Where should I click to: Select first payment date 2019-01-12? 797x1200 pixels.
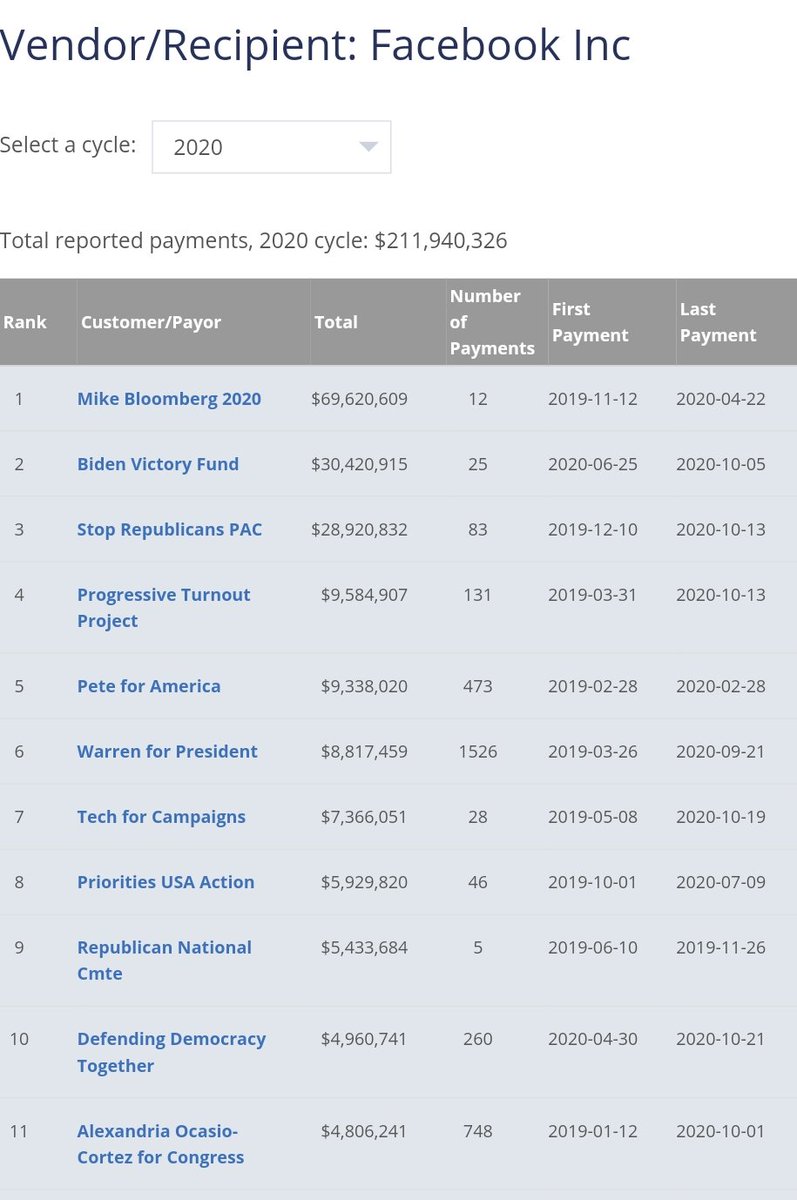click(x=593, y=1131)
